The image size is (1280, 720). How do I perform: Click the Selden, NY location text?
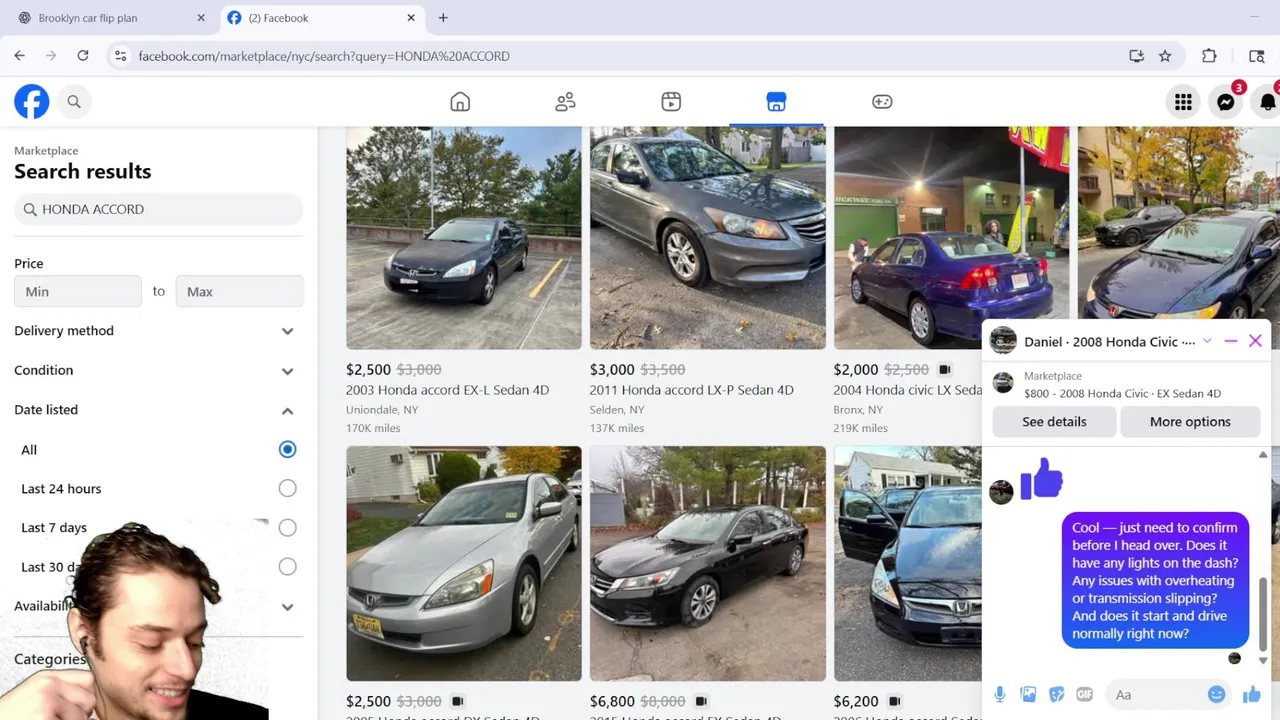617,410
